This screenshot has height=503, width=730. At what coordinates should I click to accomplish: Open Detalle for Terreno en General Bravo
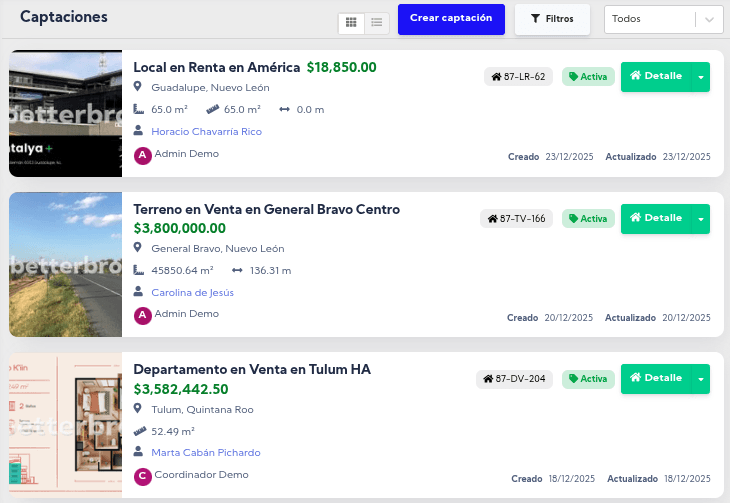pyautogui.click(x=656, y=219)
